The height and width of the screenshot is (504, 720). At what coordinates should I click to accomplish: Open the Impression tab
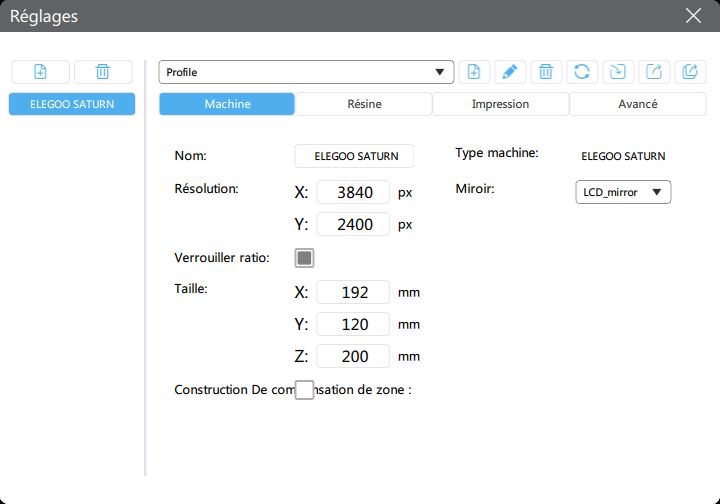pyautogui.click(x=501, y=104)
